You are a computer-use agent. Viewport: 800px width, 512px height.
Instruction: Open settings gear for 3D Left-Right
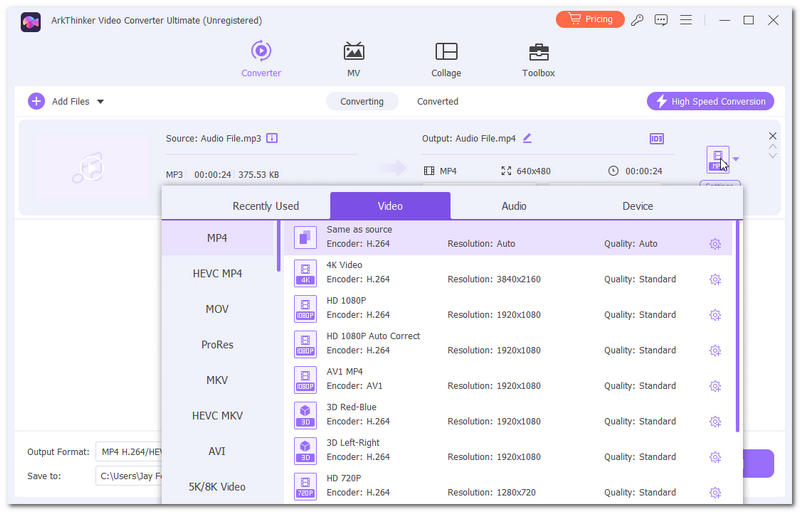click(715, 457)
